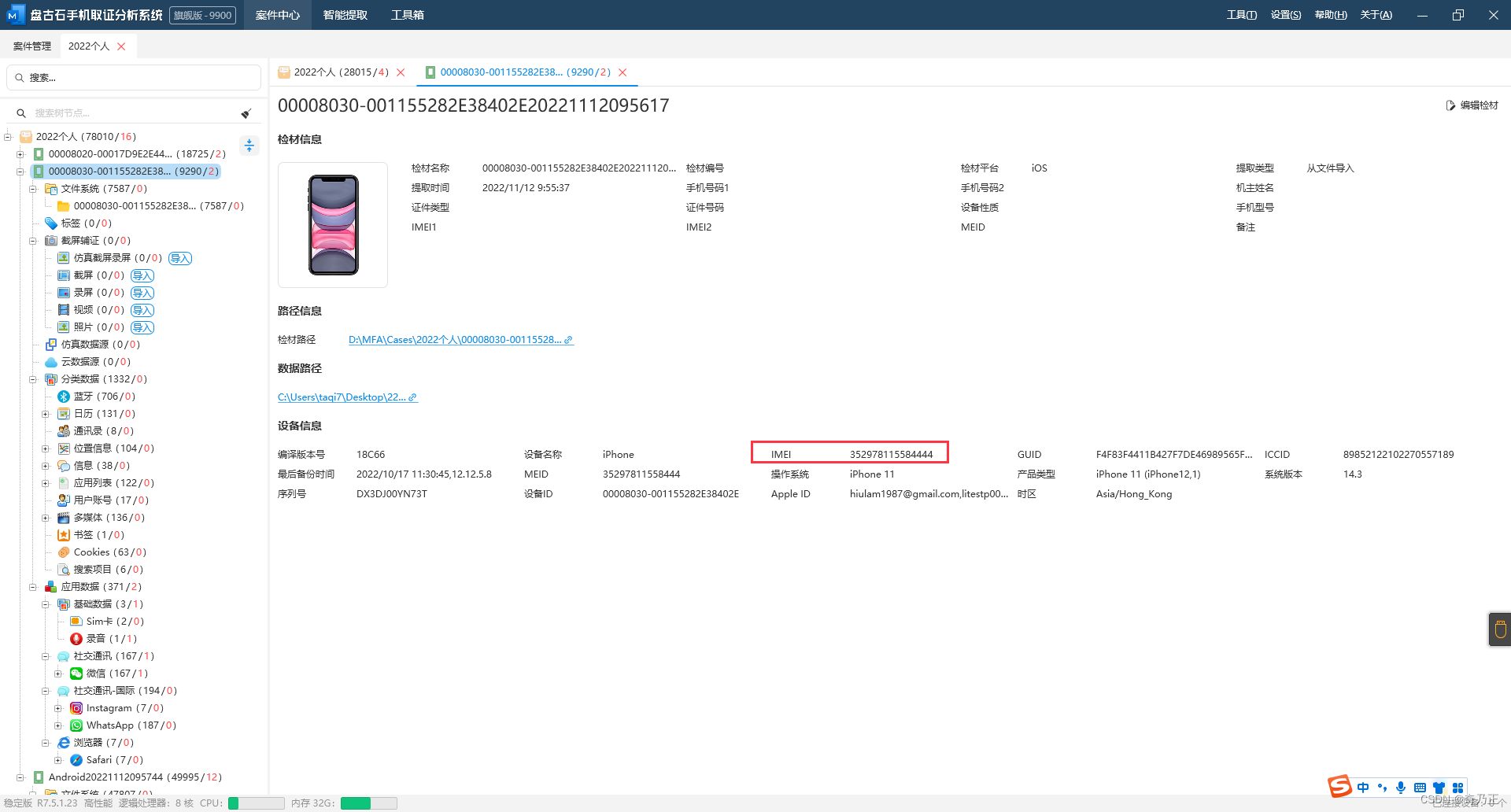The height and width of the screenshot is (812, 1511).
Task: Click the 编辑检材 edit icon
Action: 1450,105
